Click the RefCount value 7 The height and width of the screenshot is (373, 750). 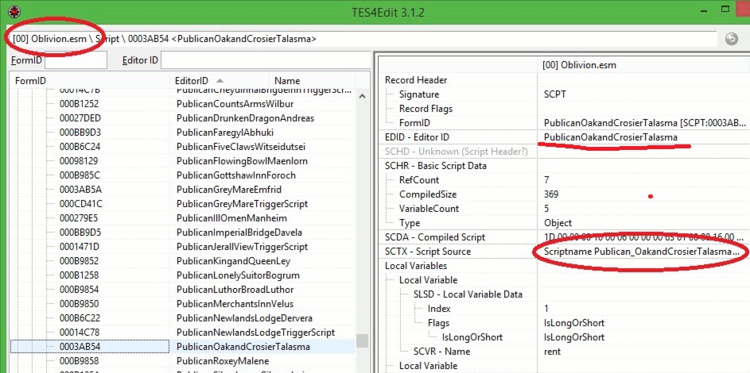coord(547,180)
